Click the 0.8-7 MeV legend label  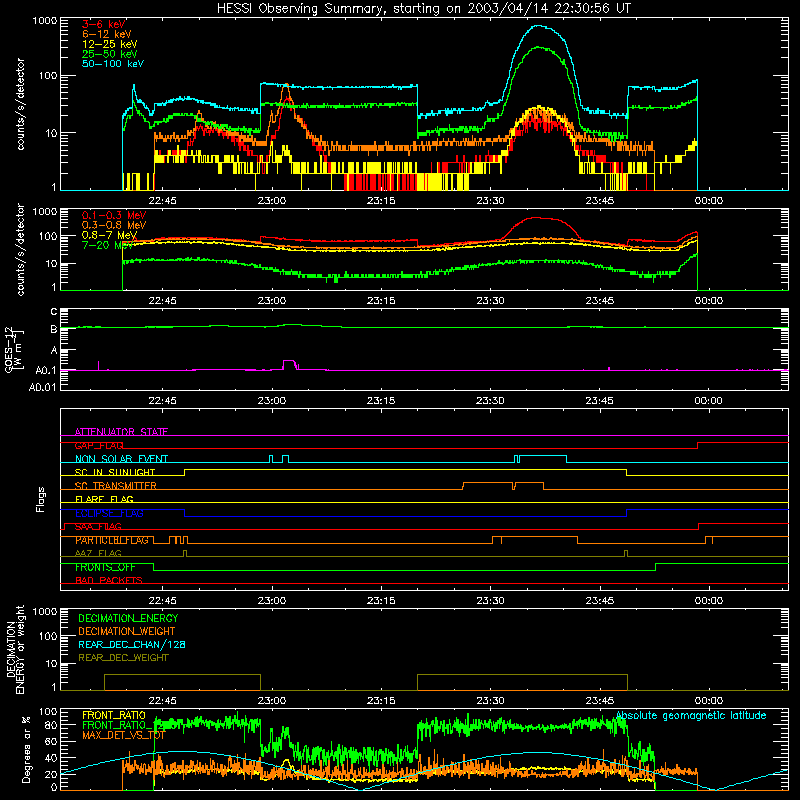109,235
